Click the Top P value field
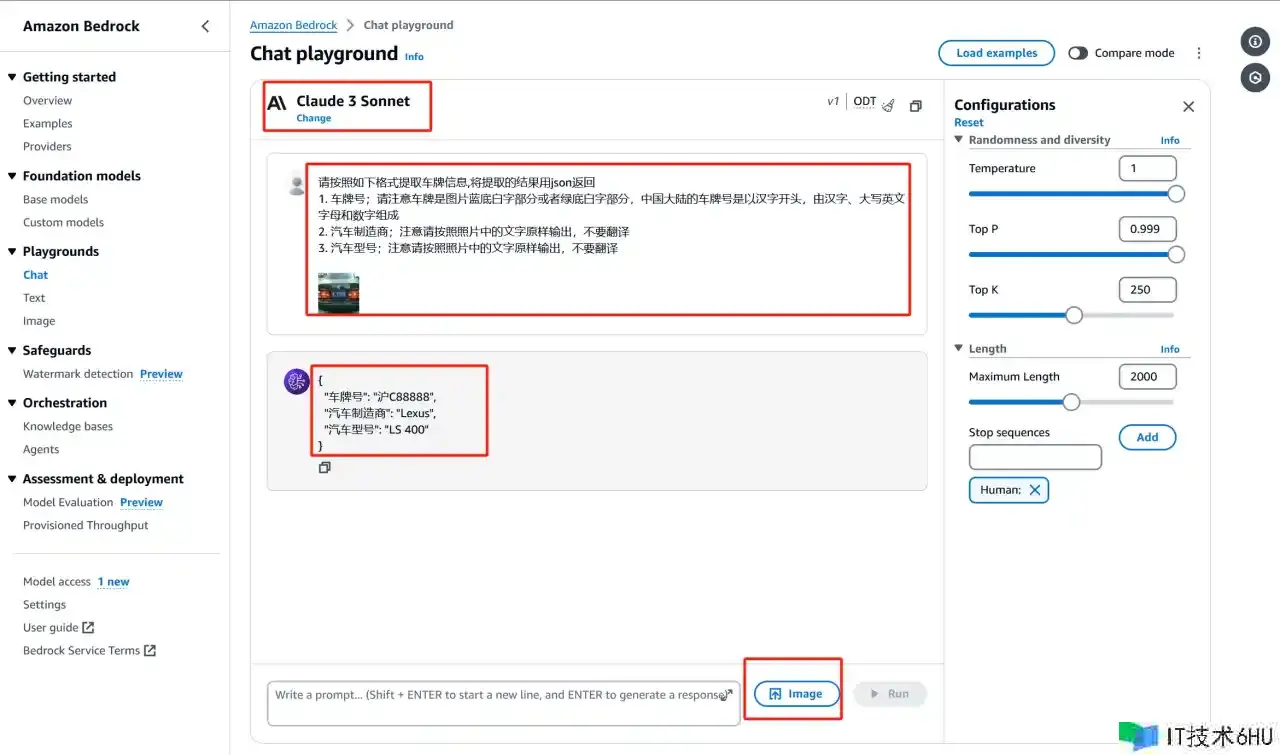This screenshot has width=1280, height=755. tap(1147, 229)
